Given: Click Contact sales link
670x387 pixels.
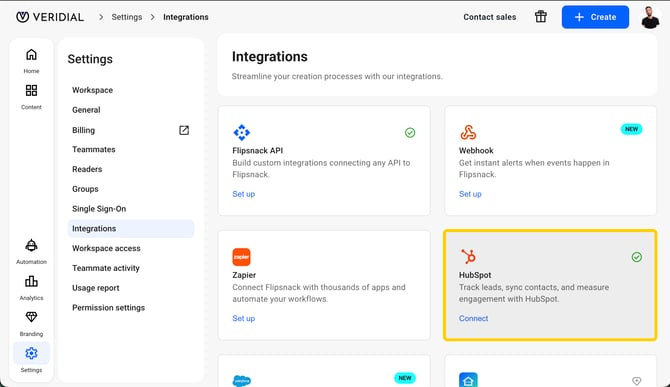Looking at the screenshot, I should pos(490,17).
